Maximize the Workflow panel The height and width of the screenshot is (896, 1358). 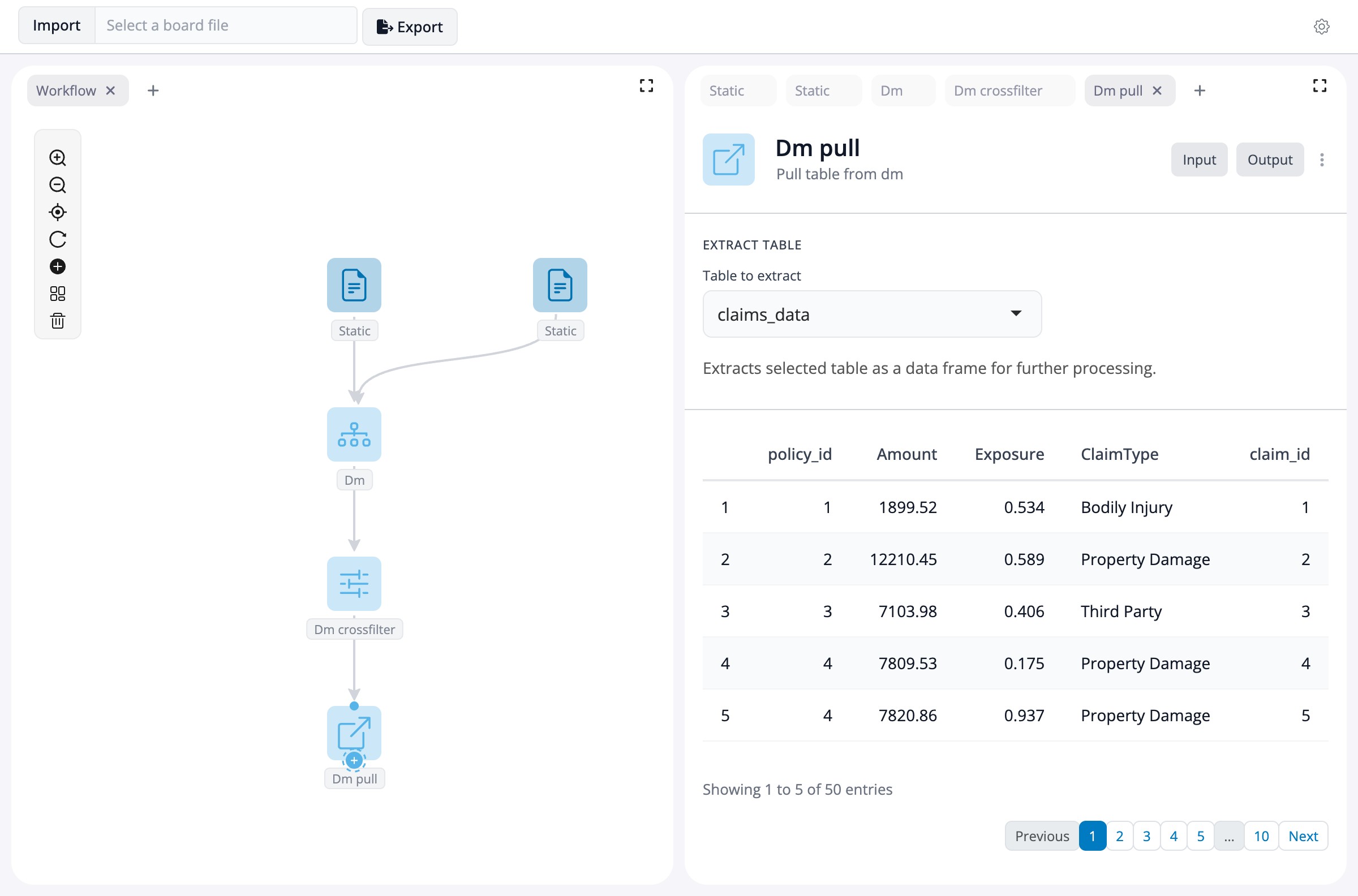[x=646, y=86]
